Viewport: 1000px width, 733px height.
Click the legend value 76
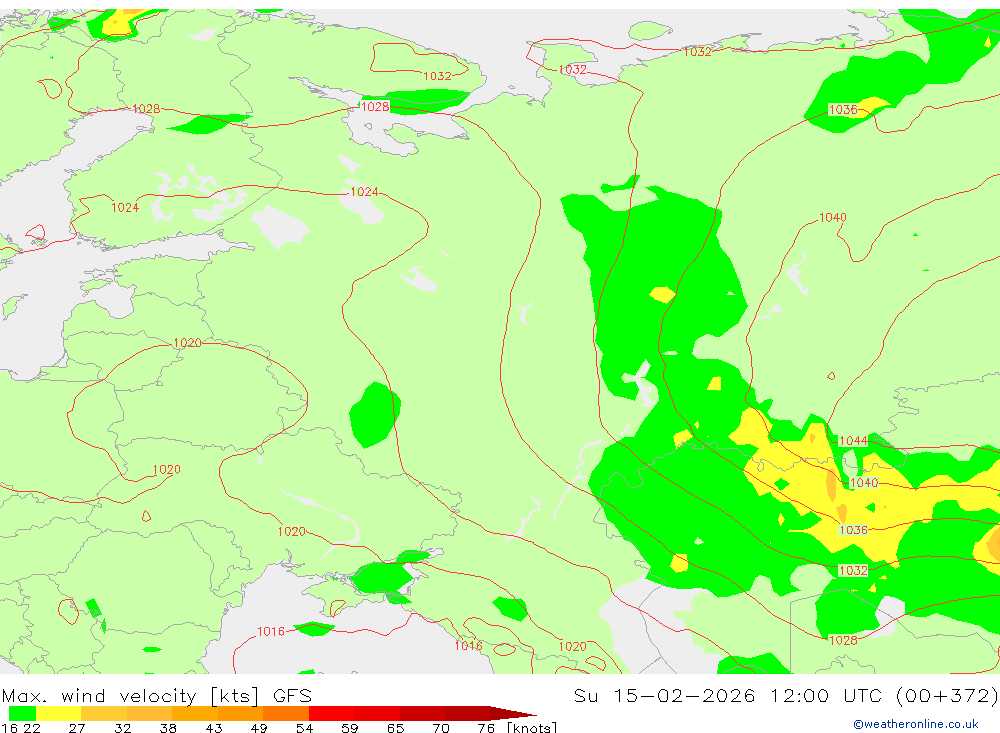point(486,728)
